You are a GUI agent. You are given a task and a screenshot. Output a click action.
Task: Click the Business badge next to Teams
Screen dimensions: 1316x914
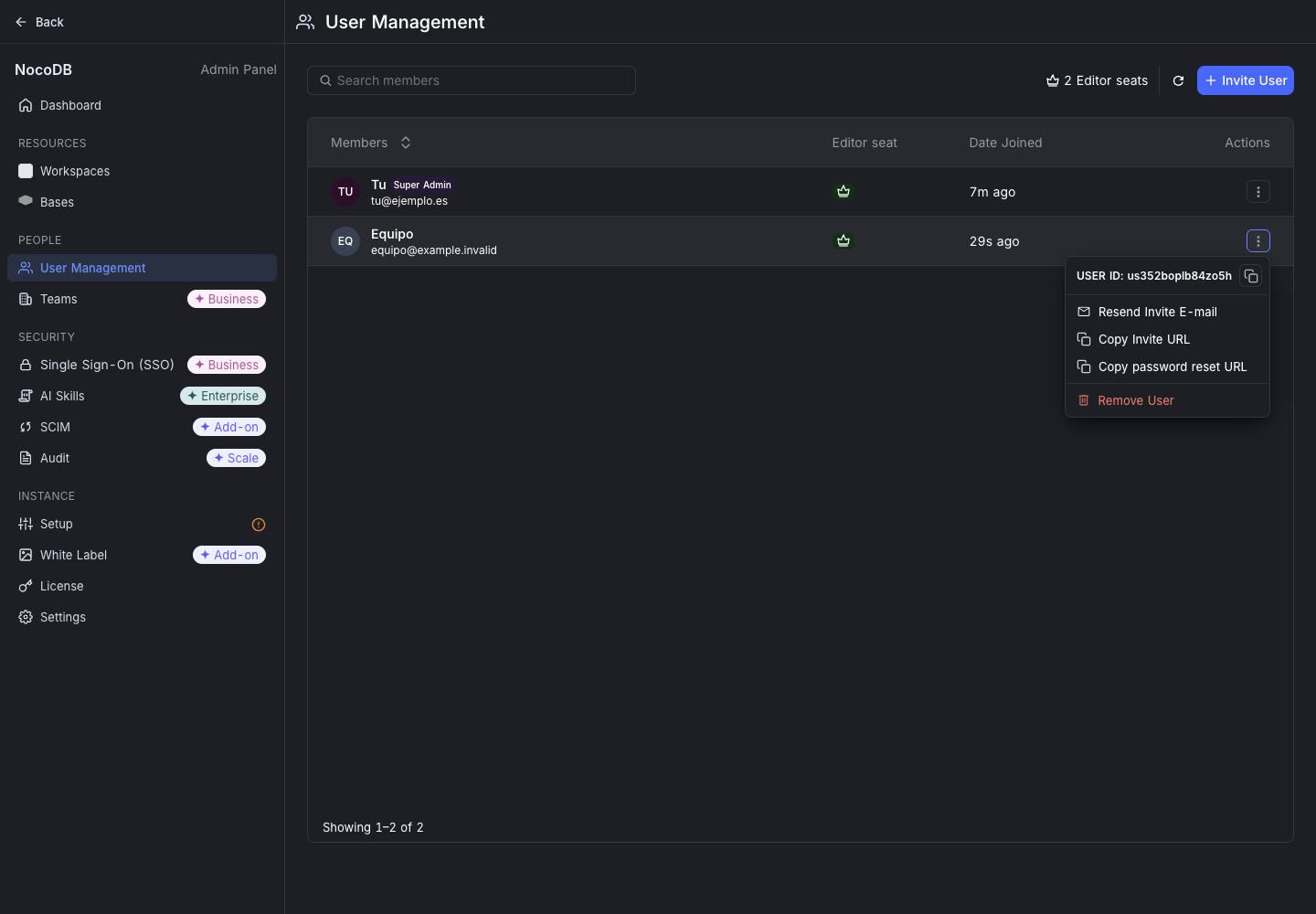point(227,299)
